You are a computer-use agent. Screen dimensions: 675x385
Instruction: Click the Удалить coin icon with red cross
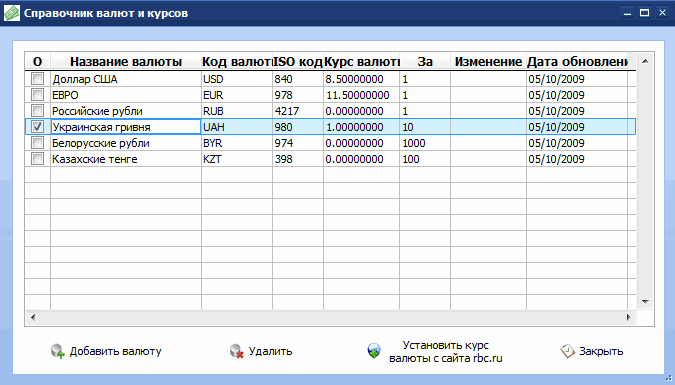tap(236, 351)
